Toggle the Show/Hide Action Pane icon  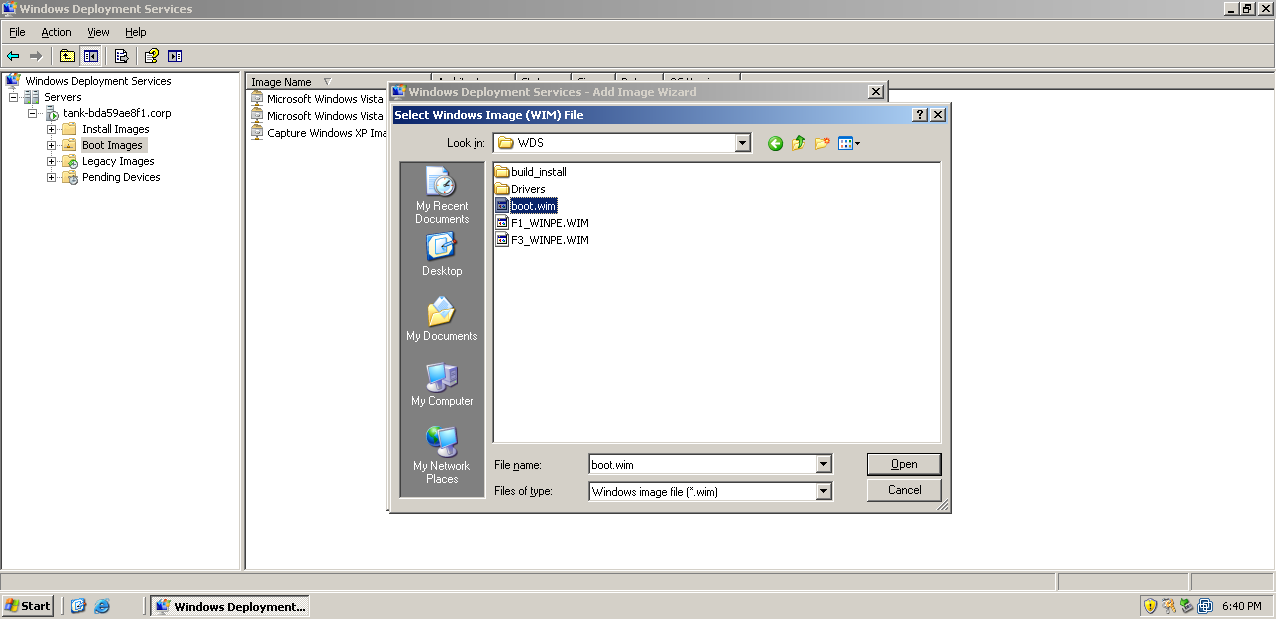[x=175, y=56]
